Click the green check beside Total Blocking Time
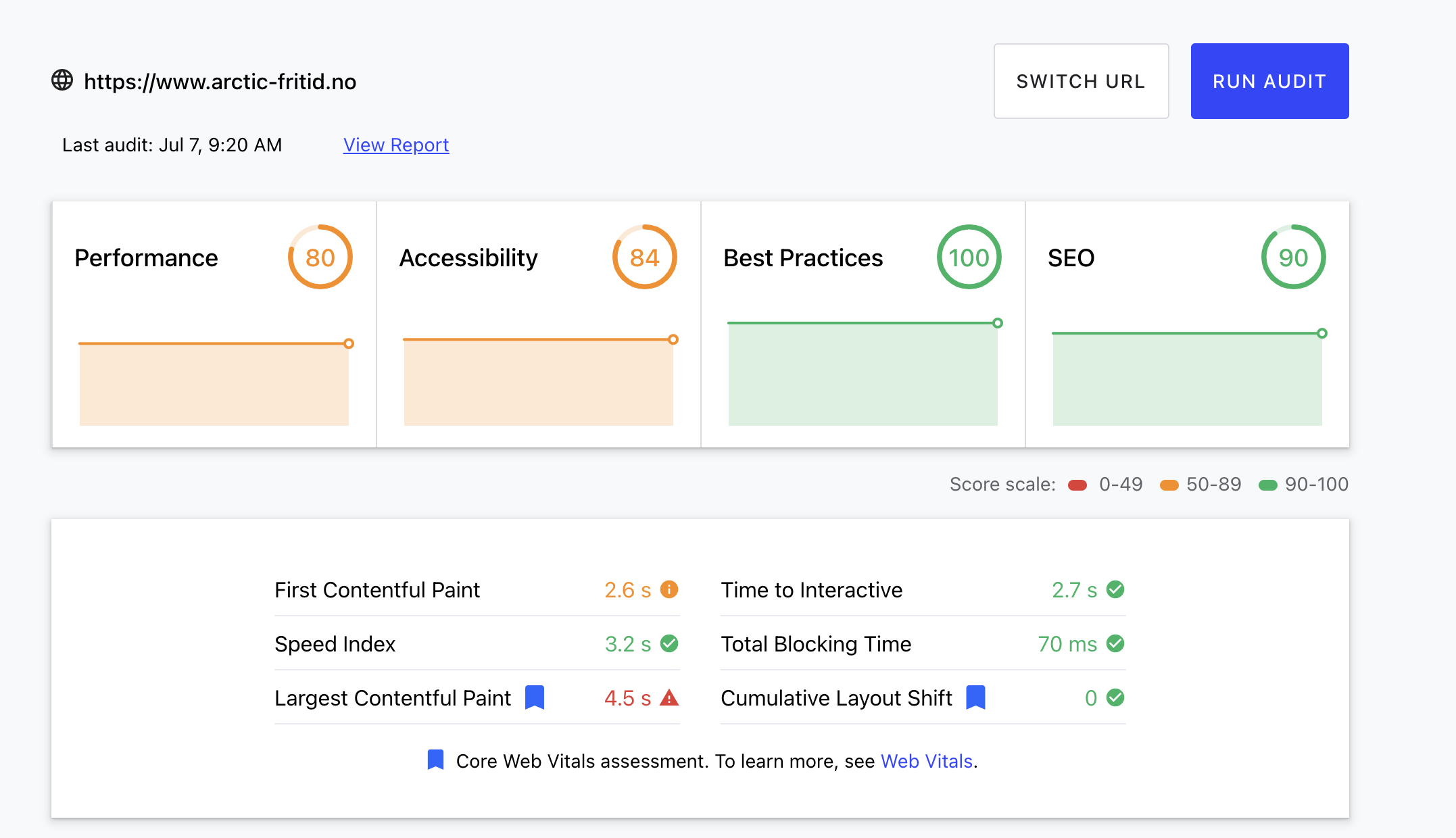Viewport: 1456px width, 838px height. pos(1115,643)
